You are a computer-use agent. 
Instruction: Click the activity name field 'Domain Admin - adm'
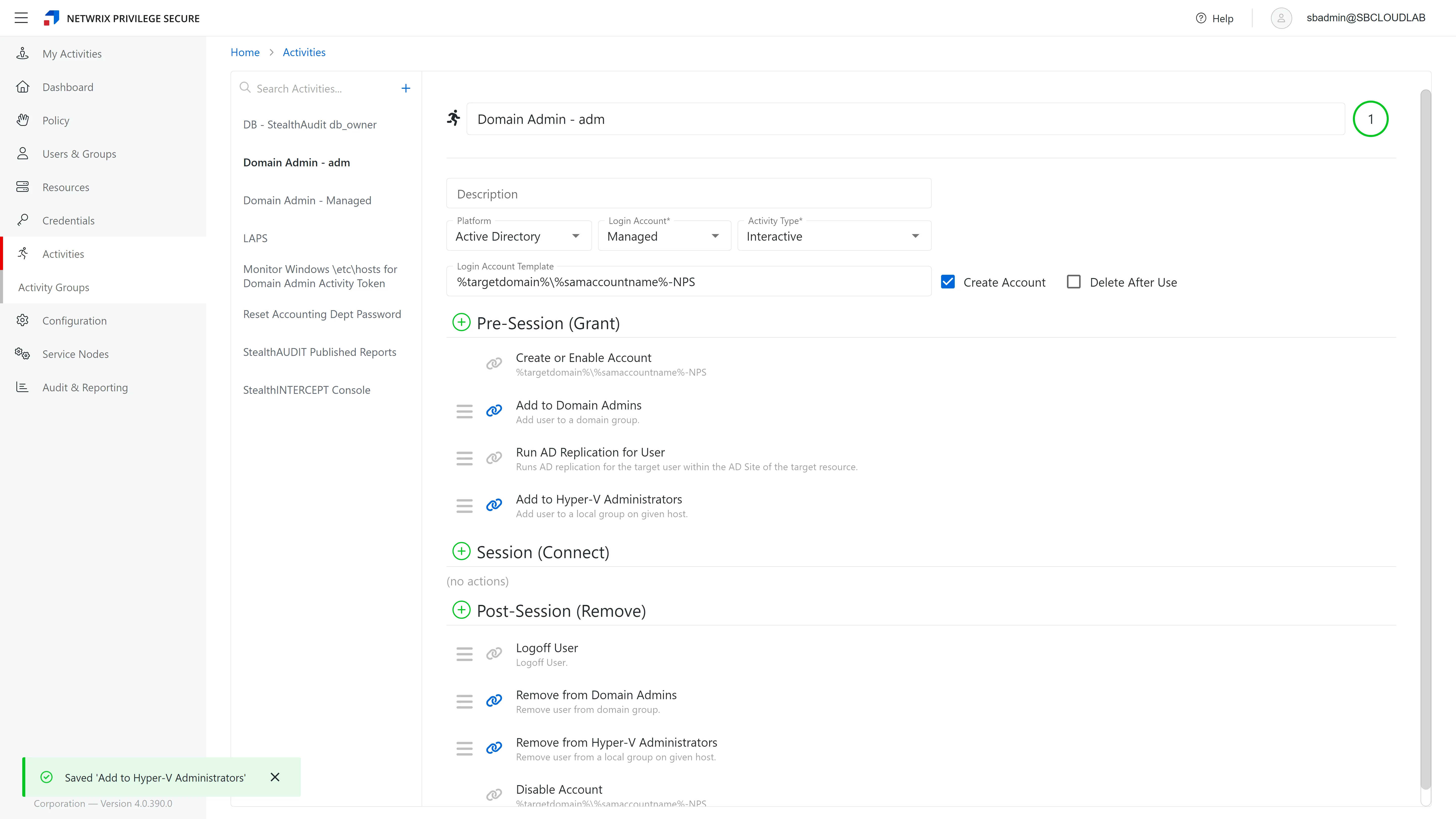tap(905, 119)
